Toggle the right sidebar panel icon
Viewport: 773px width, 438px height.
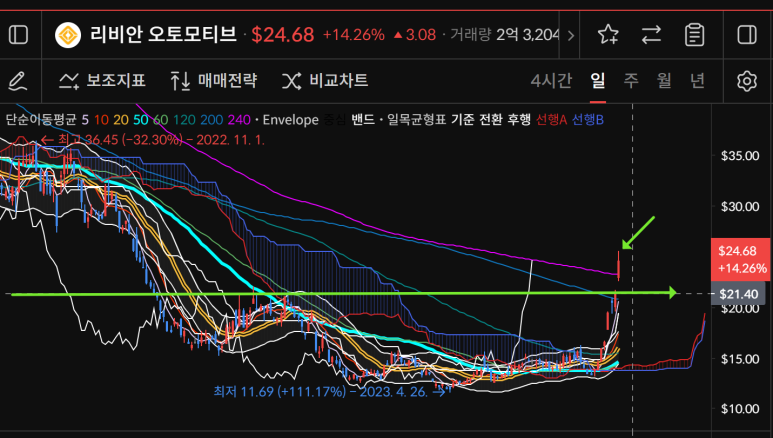[x=747, y=35]
